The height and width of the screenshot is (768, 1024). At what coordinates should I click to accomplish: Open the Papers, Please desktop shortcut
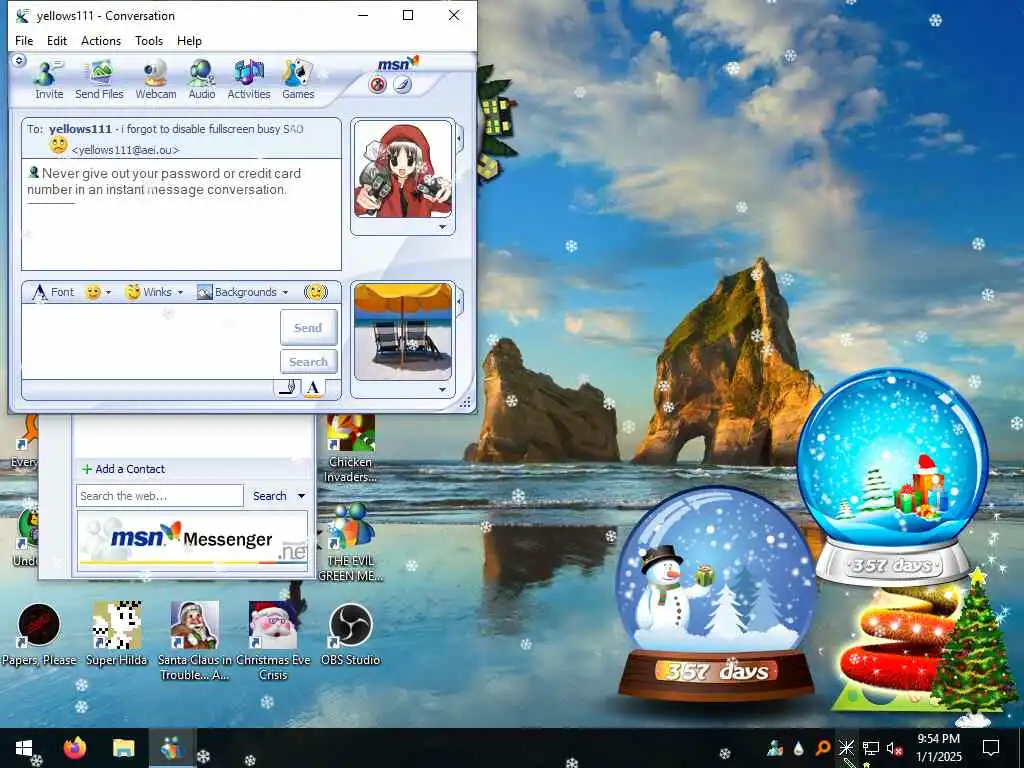pos(39,635)
